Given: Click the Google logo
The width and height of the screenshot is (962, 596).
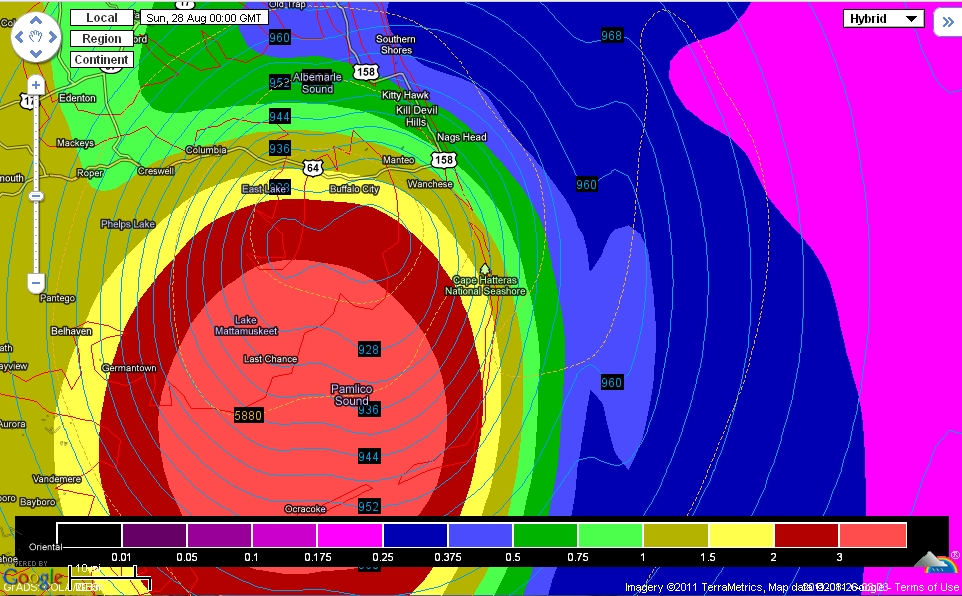Looking at the screenshot, I should pos(33,578).
